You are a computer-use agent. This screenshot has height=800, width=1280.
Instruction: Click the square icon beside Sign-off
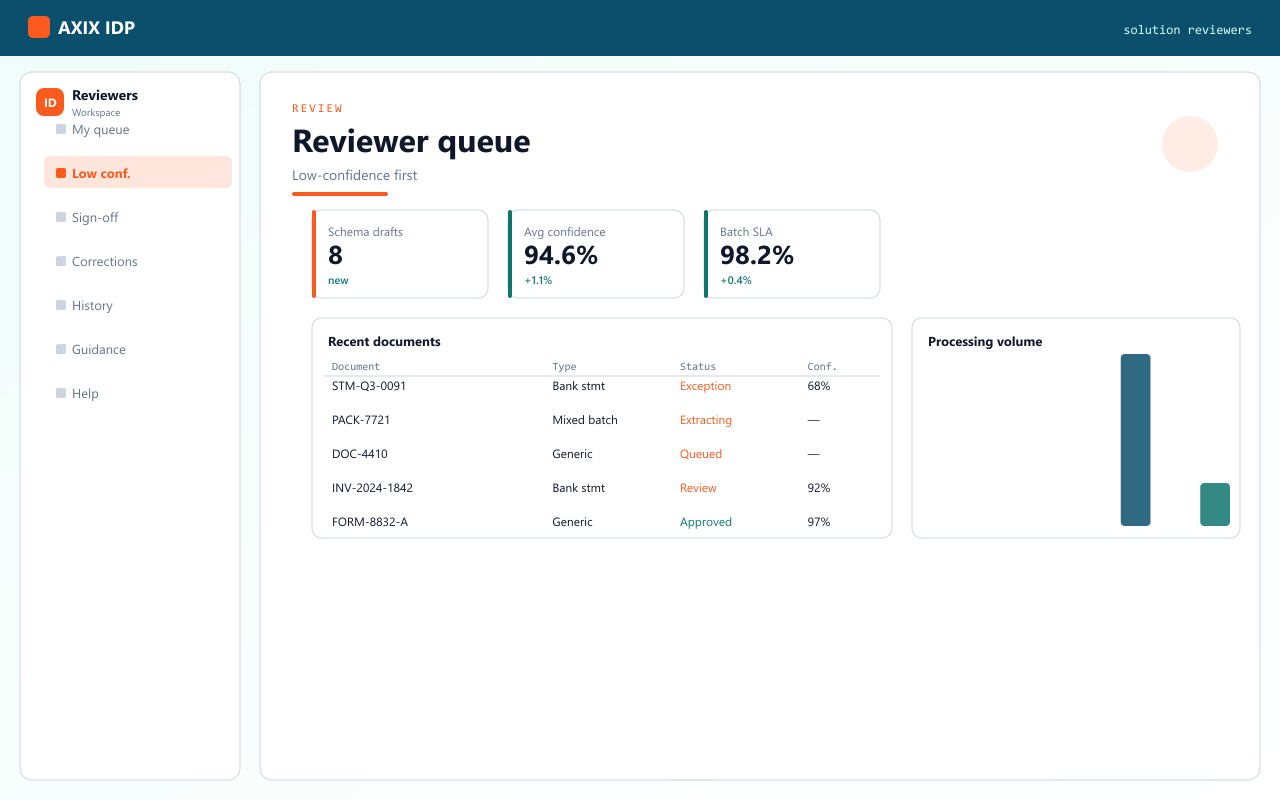pos(61,217)
